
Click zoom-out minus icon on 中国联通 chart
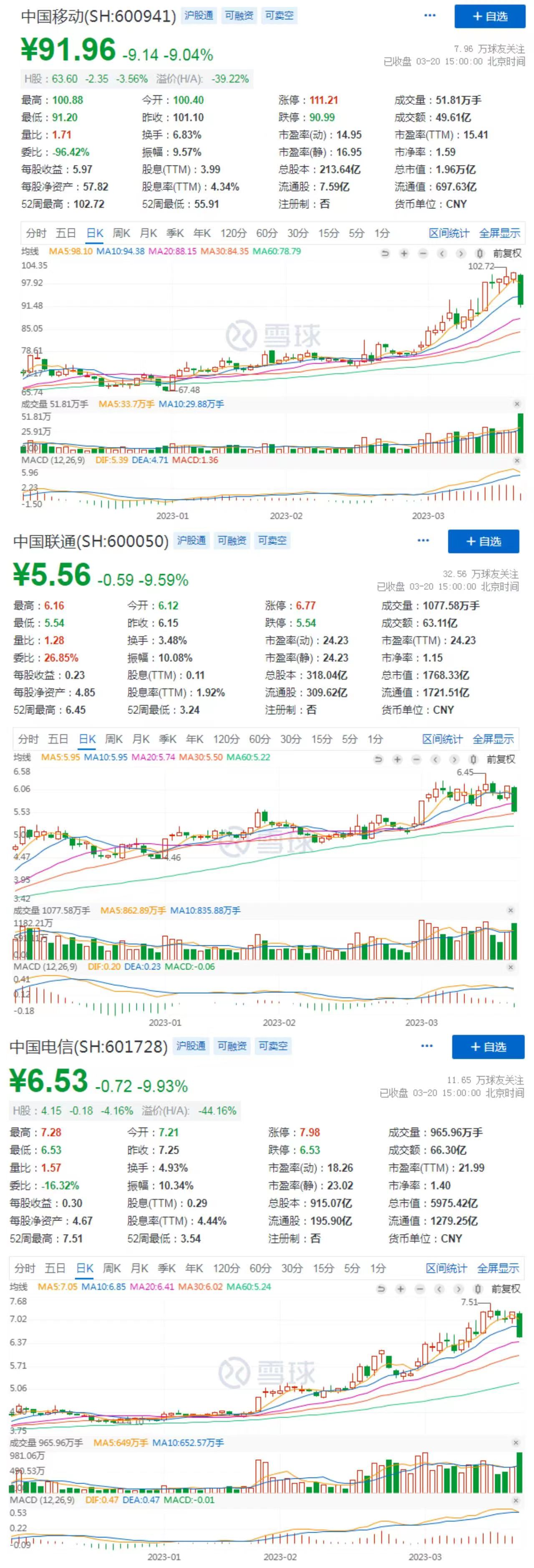(416, 759)
